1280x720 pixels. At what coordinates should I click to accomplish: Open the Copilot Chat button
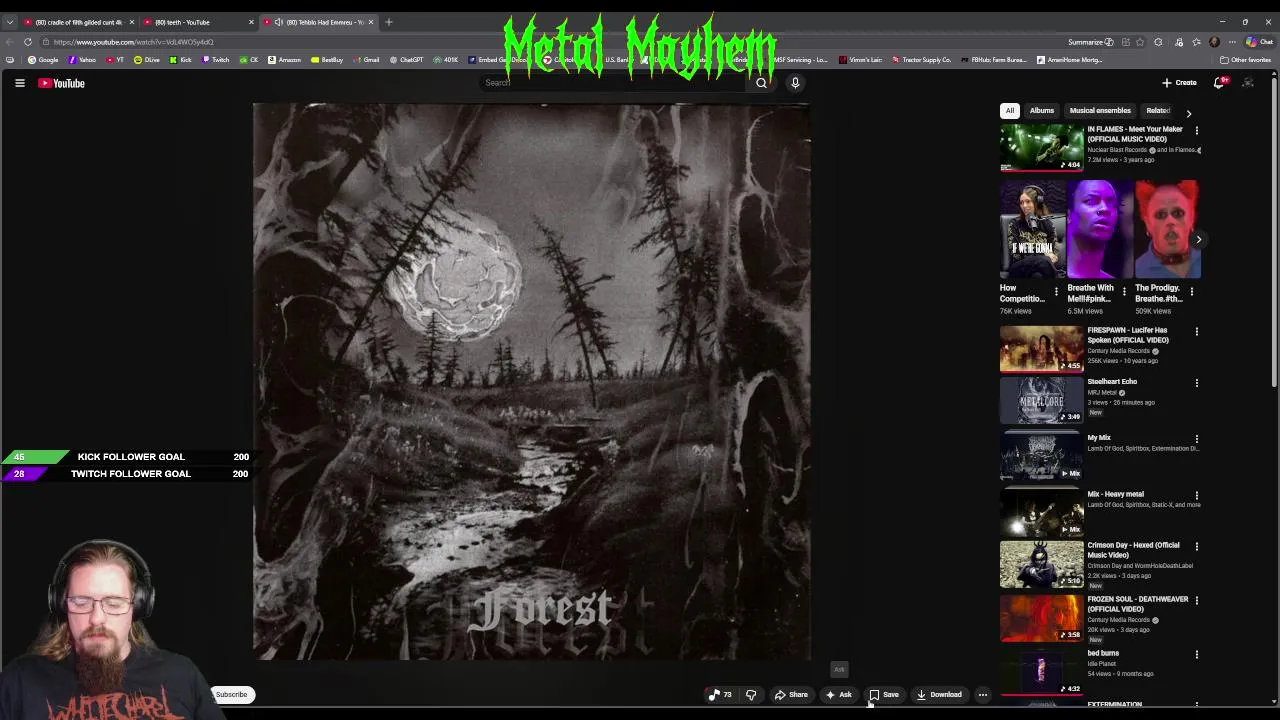coord(1260,42)
